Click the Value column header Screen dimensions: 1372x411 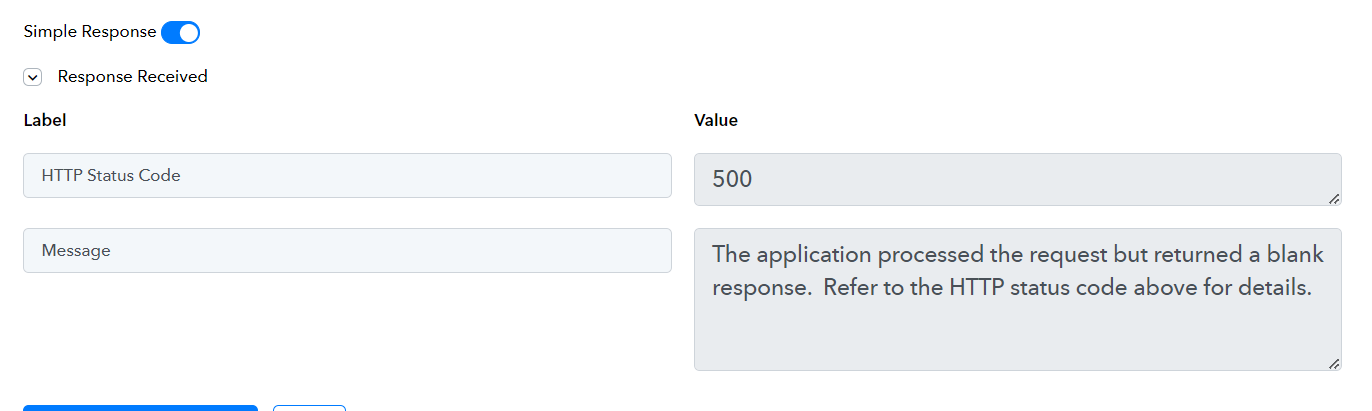pyautogui.click(x=716, y=120)
